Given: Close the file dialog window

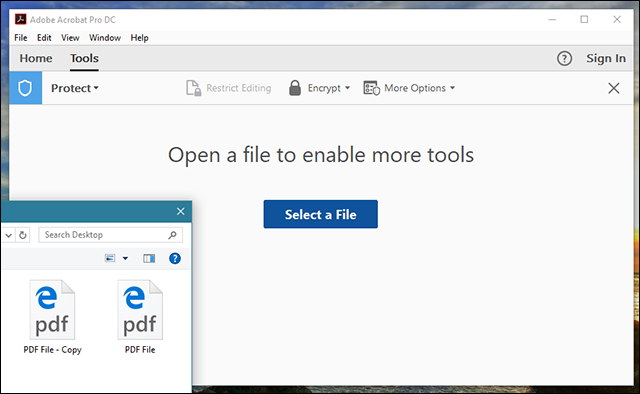Looking at the screenshot, I should click(180, 211).
